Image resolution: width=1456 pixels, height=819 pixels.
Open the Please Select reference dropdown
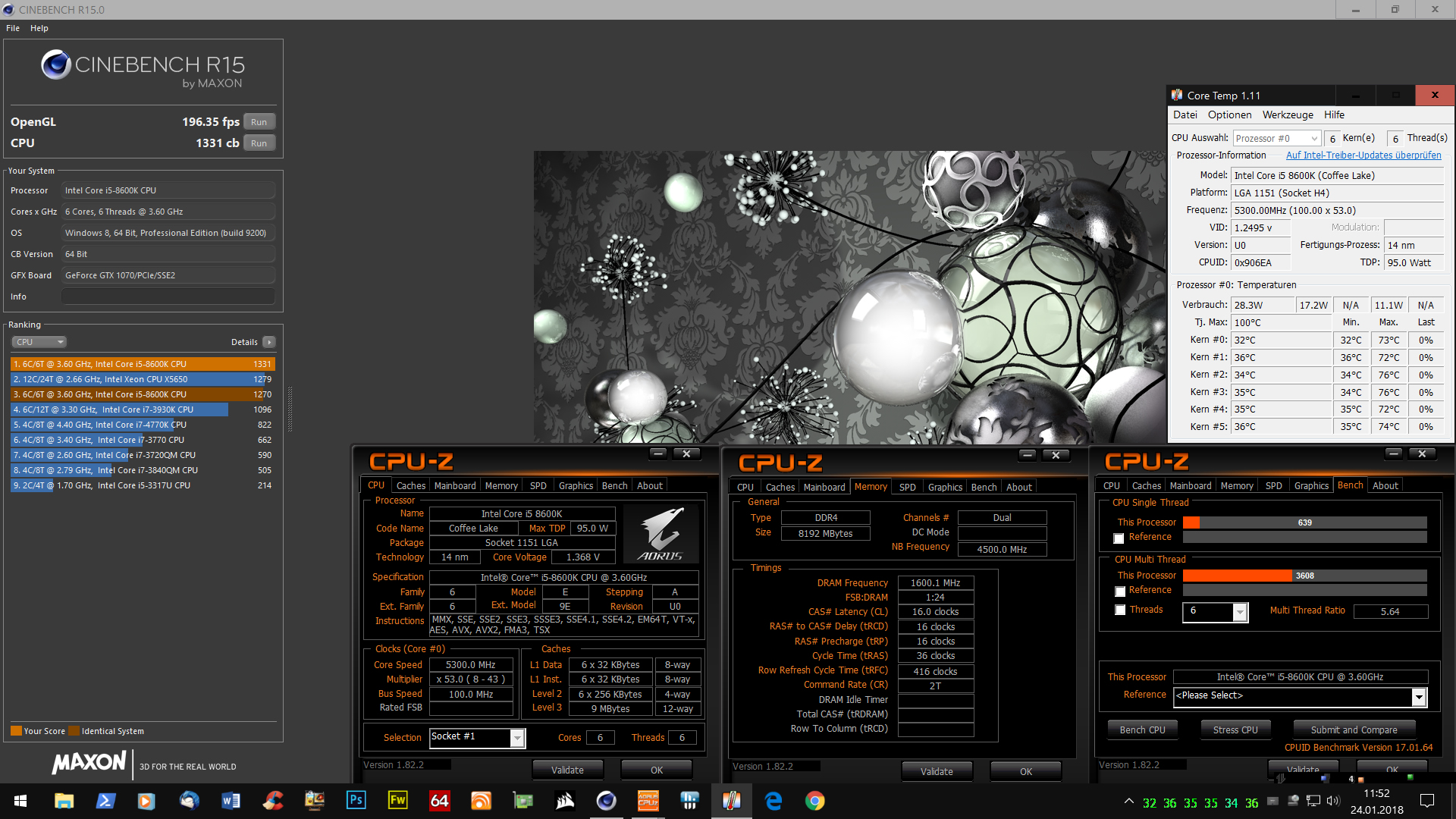click(x=1301, y=696)
